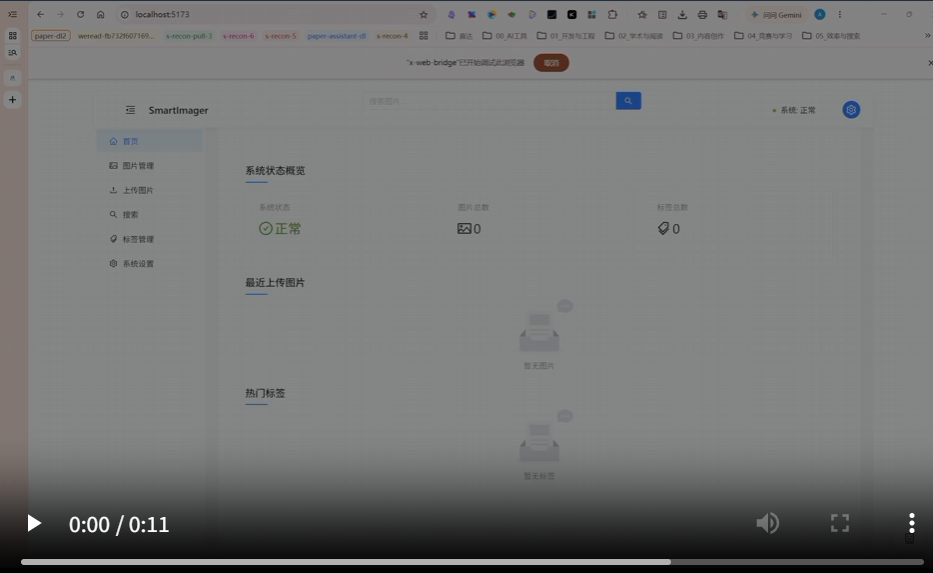Image resolution: width=933 pixels, height=573 pixels.
Task: Switch to the paper-assistant-dl tab group
Action: tap(337, 36)
